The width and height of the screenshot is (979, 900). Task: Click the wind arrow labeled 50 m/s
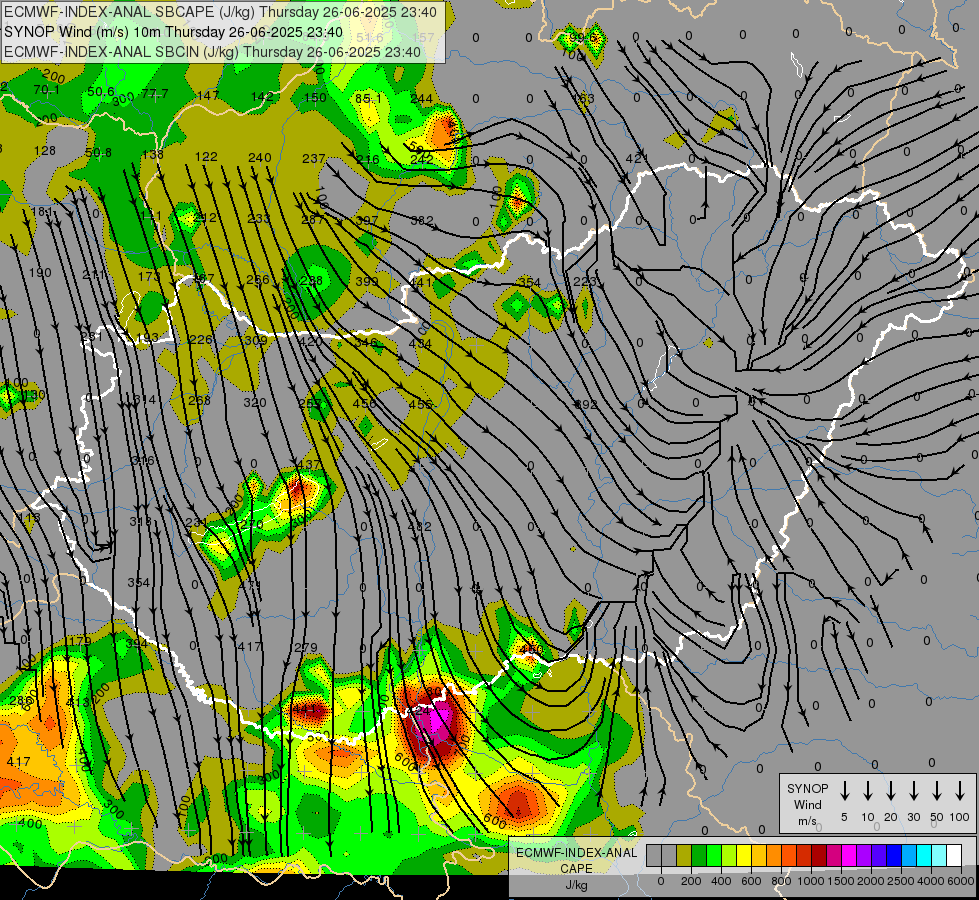tap(937, 791)
